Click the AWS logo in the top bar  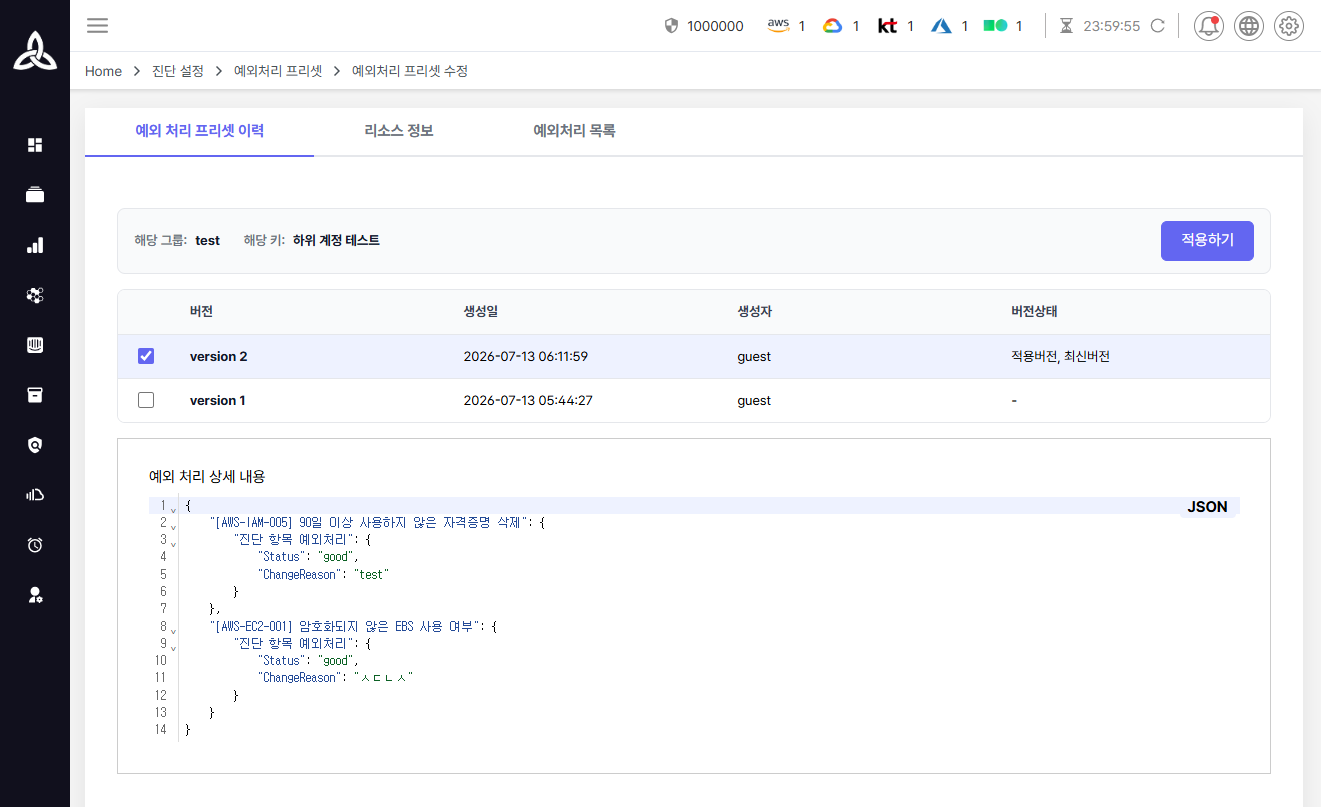pos(779,26)
